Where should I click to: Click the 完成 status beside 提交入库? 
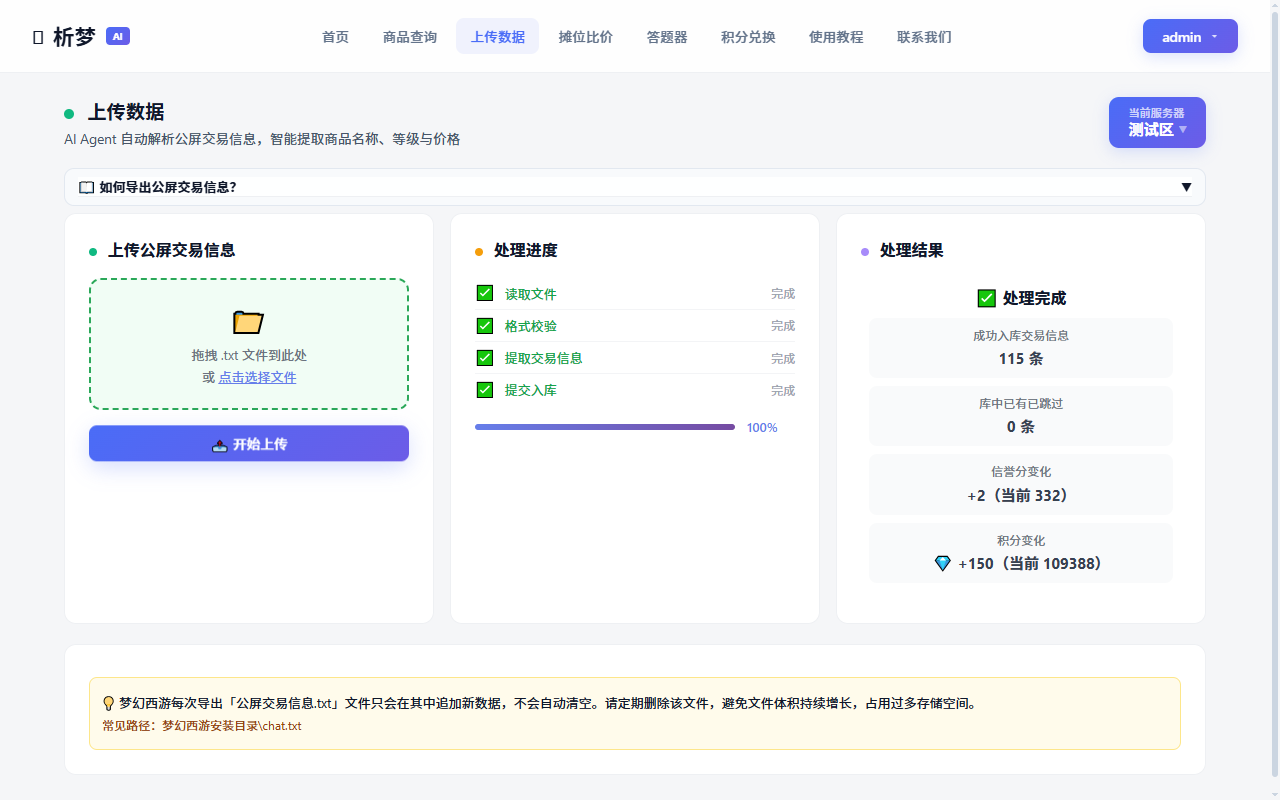pyautogui.click(x=783, y=390)
